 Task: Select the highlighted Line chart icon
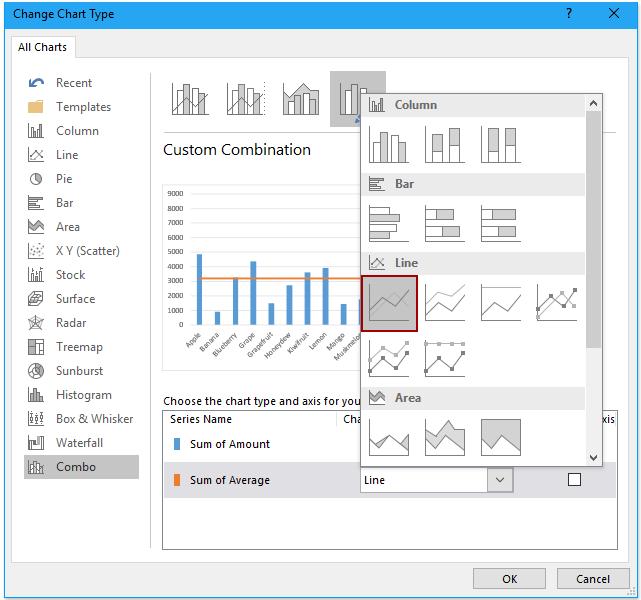click(x=389, y=303)
